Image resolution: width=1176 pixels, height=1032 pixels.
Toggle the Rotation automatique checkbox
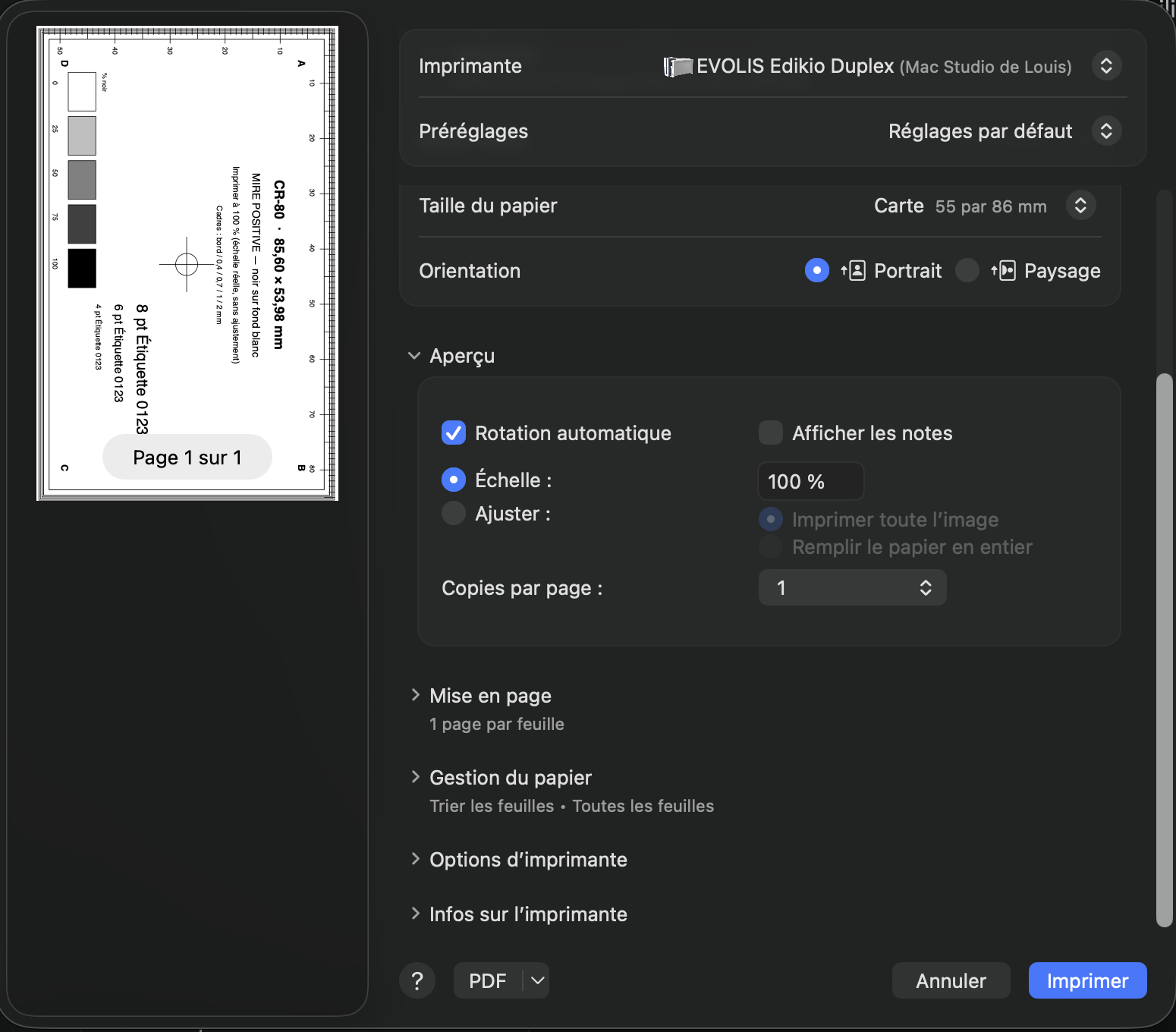point(454,433)
